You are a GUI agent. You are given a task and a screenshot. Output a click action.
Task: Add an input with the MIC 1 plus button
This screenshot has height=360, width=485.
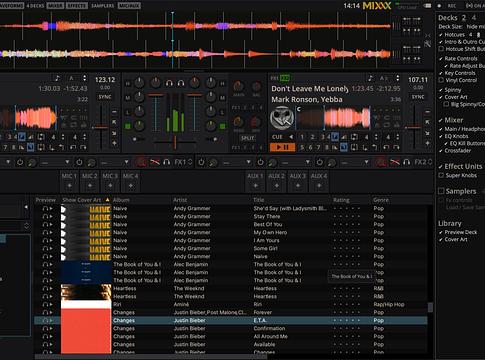click(x=69, y=186)
